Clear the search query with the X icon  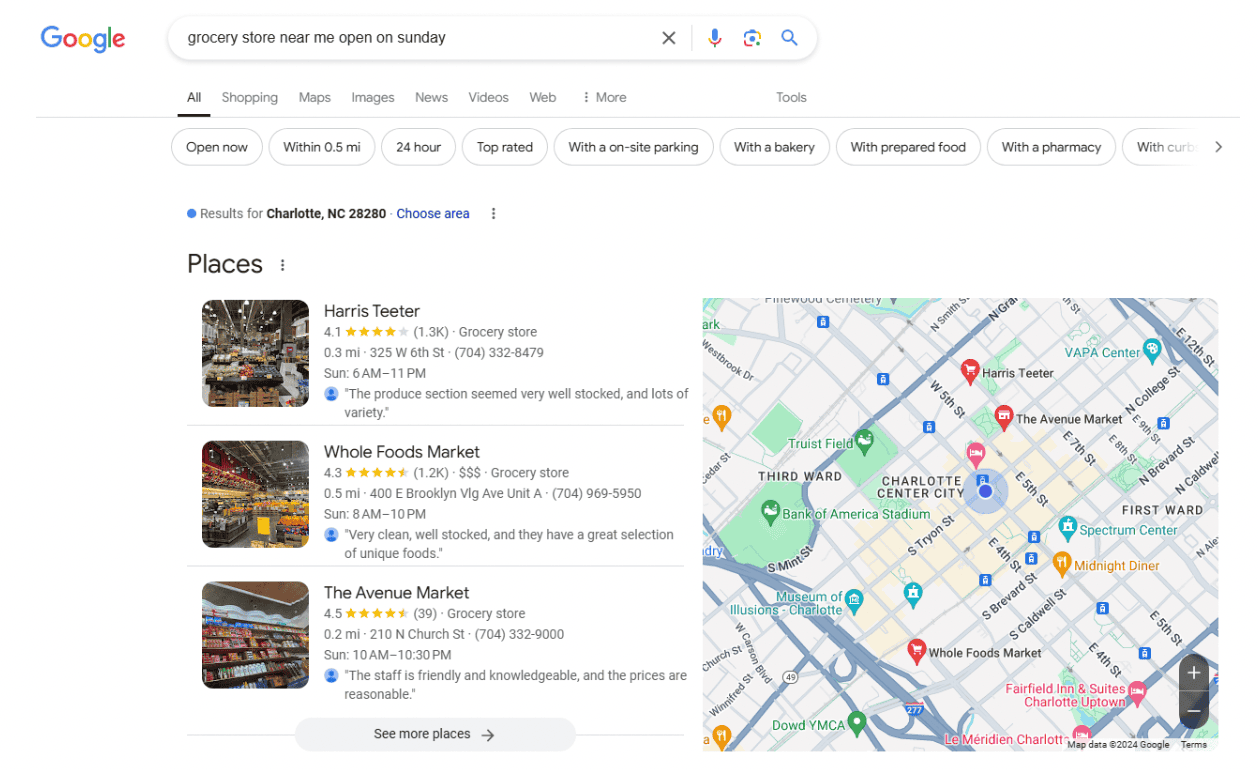pos(668,37)
